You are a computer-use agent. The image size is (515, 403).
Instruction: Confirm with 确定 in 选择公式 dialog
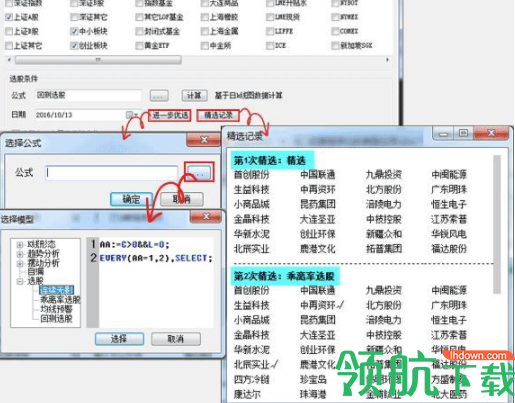coord(131,199)
